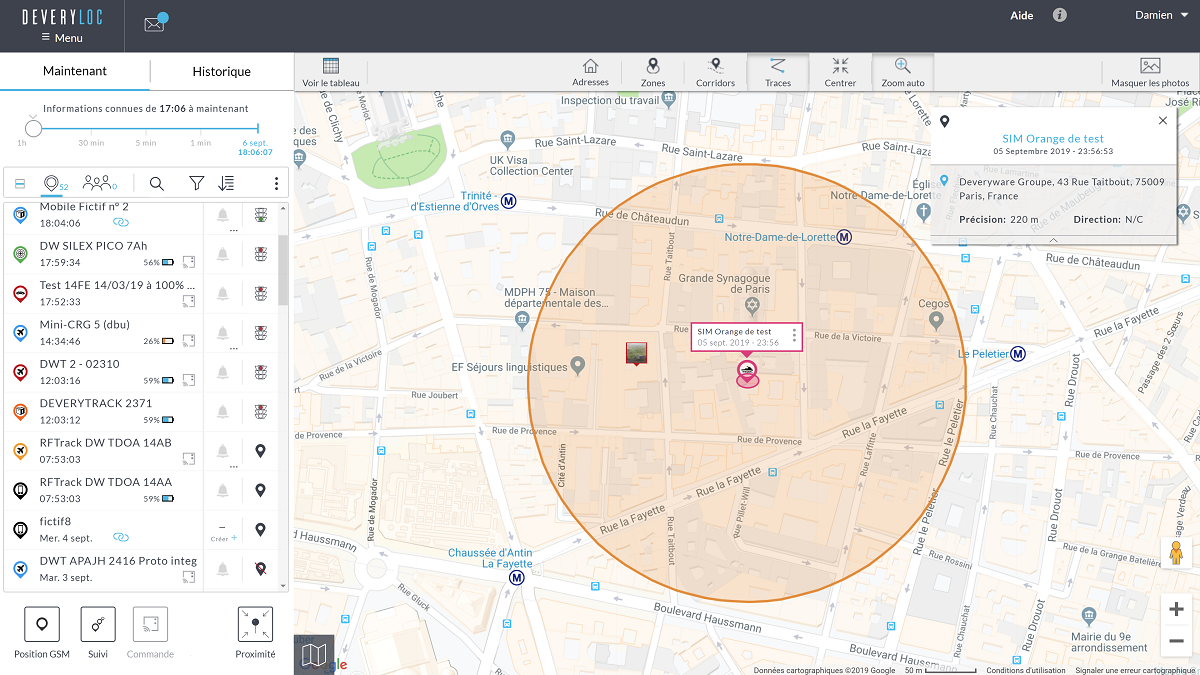Toggle the Zoom auto tool
Screen dimensions: 1200x675
tap(903, 72)
